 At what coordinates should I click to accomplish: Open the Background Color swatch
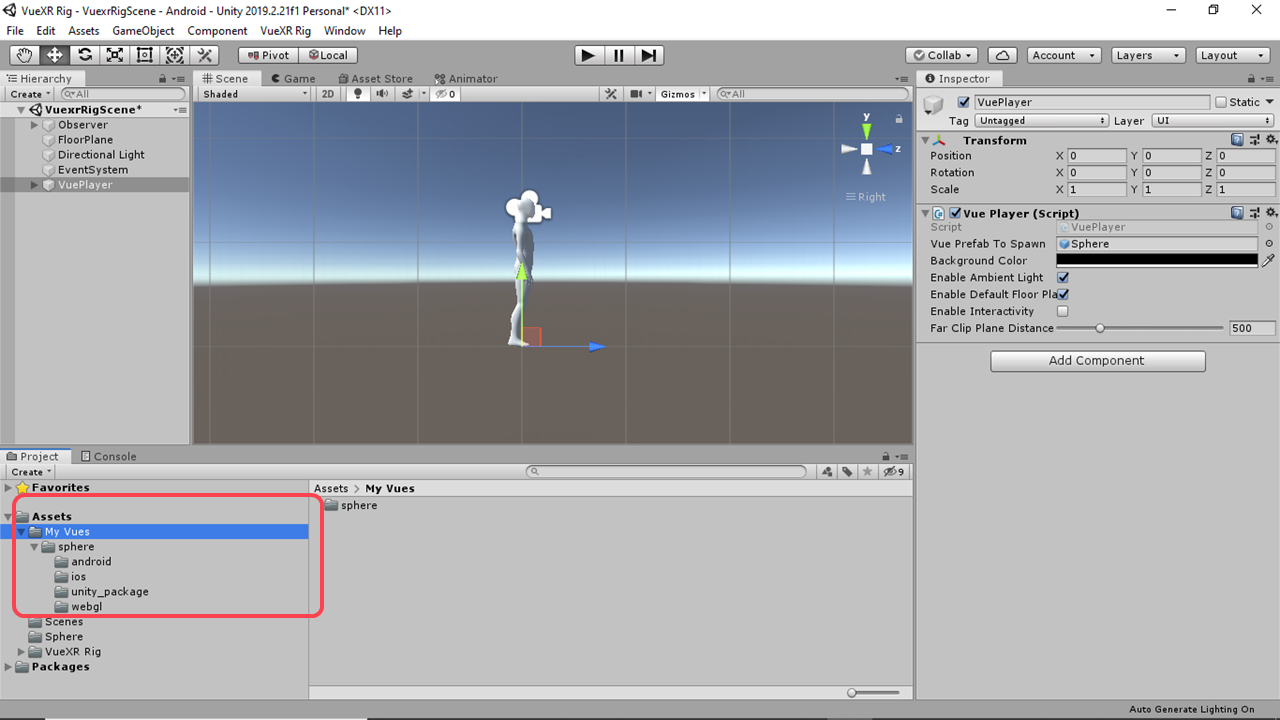[1157, 260]
